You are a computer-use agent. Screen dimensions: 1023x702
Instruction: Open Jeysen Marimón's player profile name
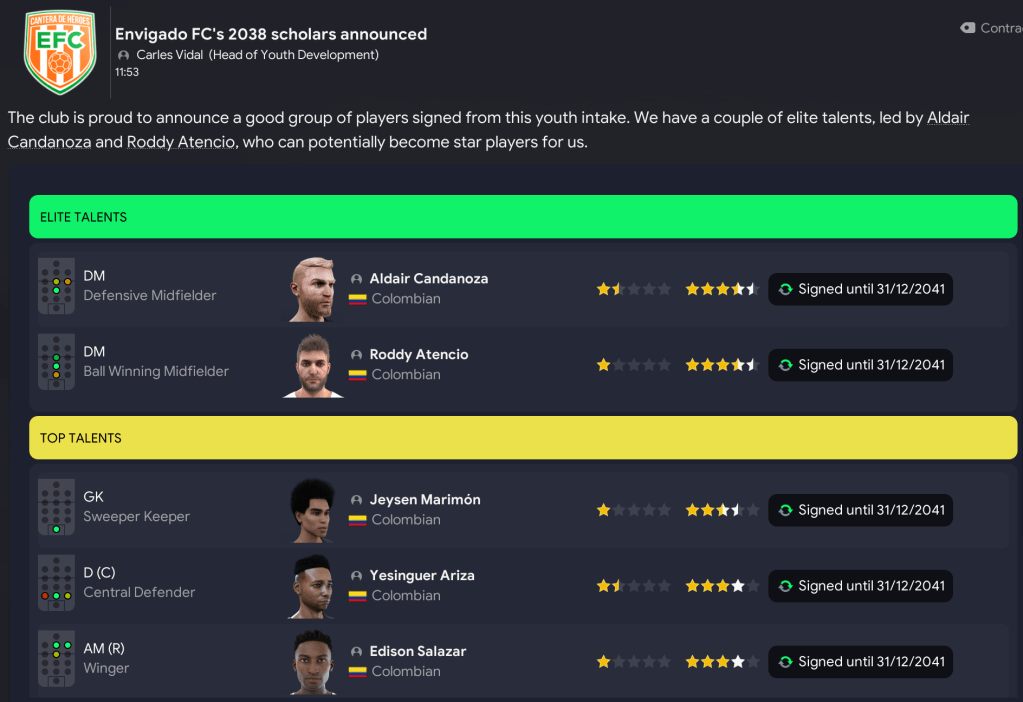coord(425,499)
